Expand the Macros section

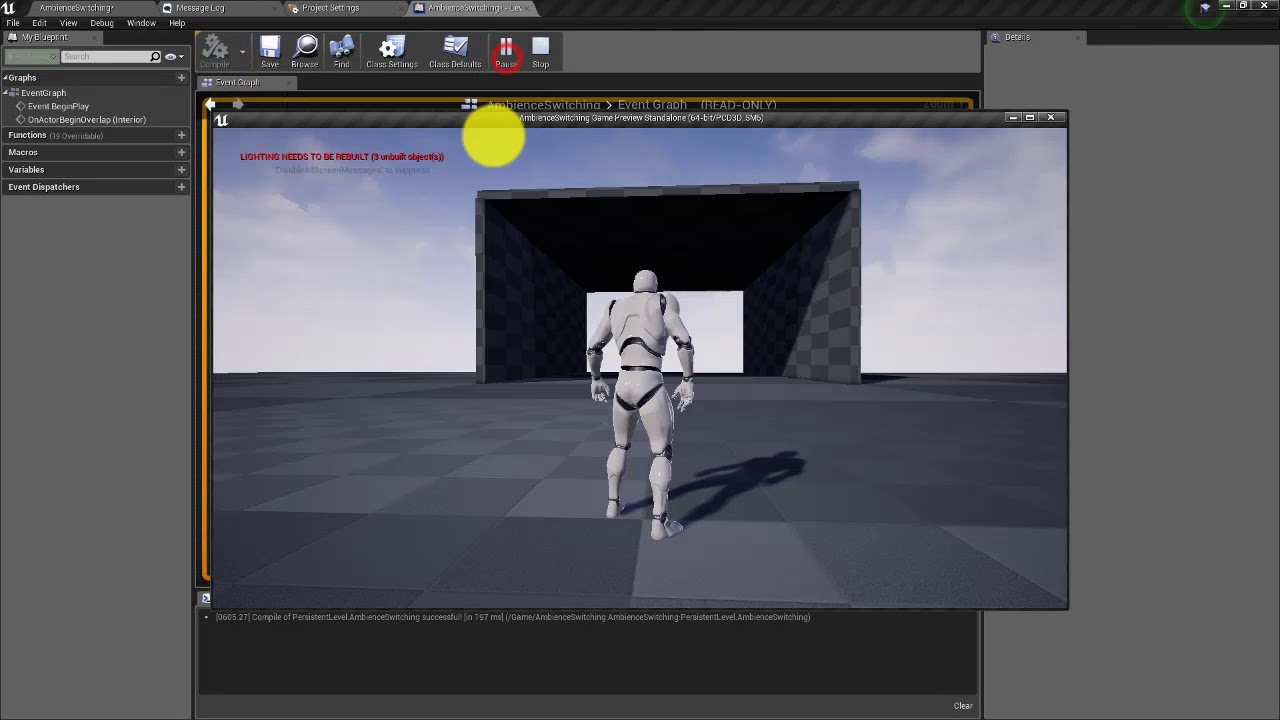coord(23,152)
